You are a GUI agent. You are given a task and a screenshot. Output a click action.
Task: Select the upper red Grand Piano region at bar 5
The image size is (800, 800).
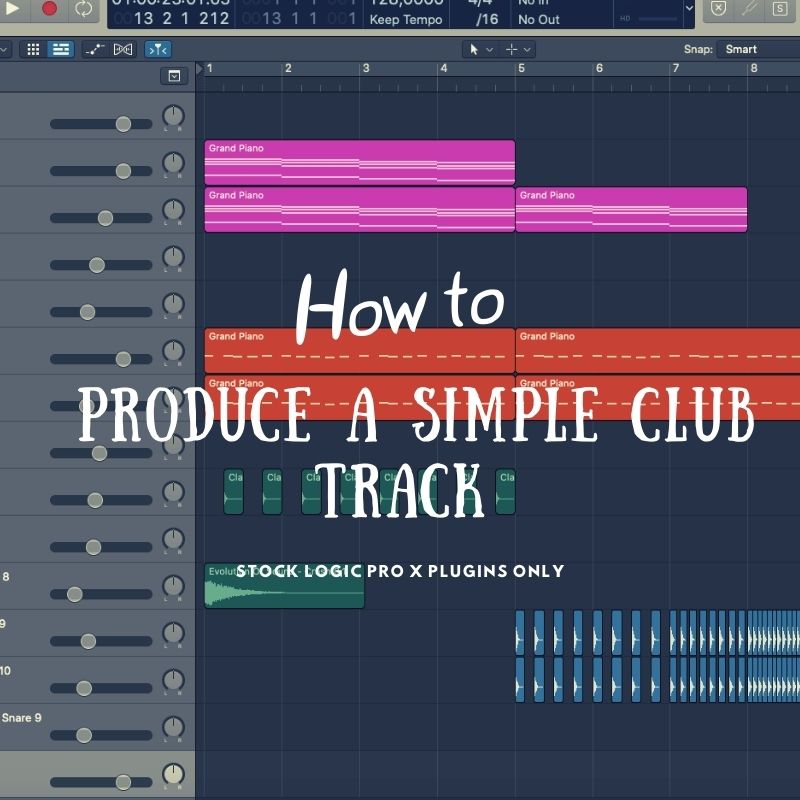(x=658, y=351)
